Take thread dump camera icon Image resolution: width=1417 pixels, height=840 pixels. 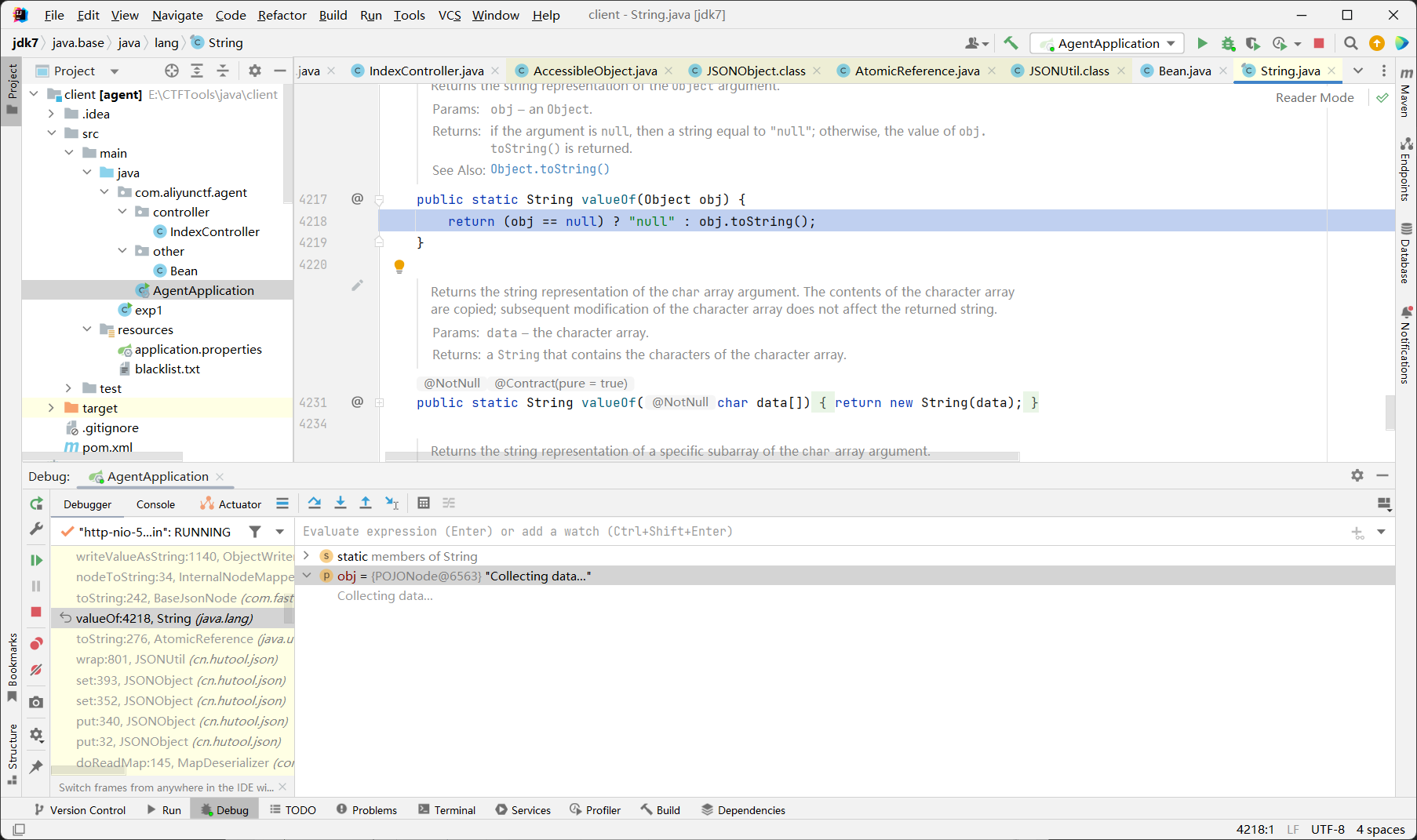36,702
